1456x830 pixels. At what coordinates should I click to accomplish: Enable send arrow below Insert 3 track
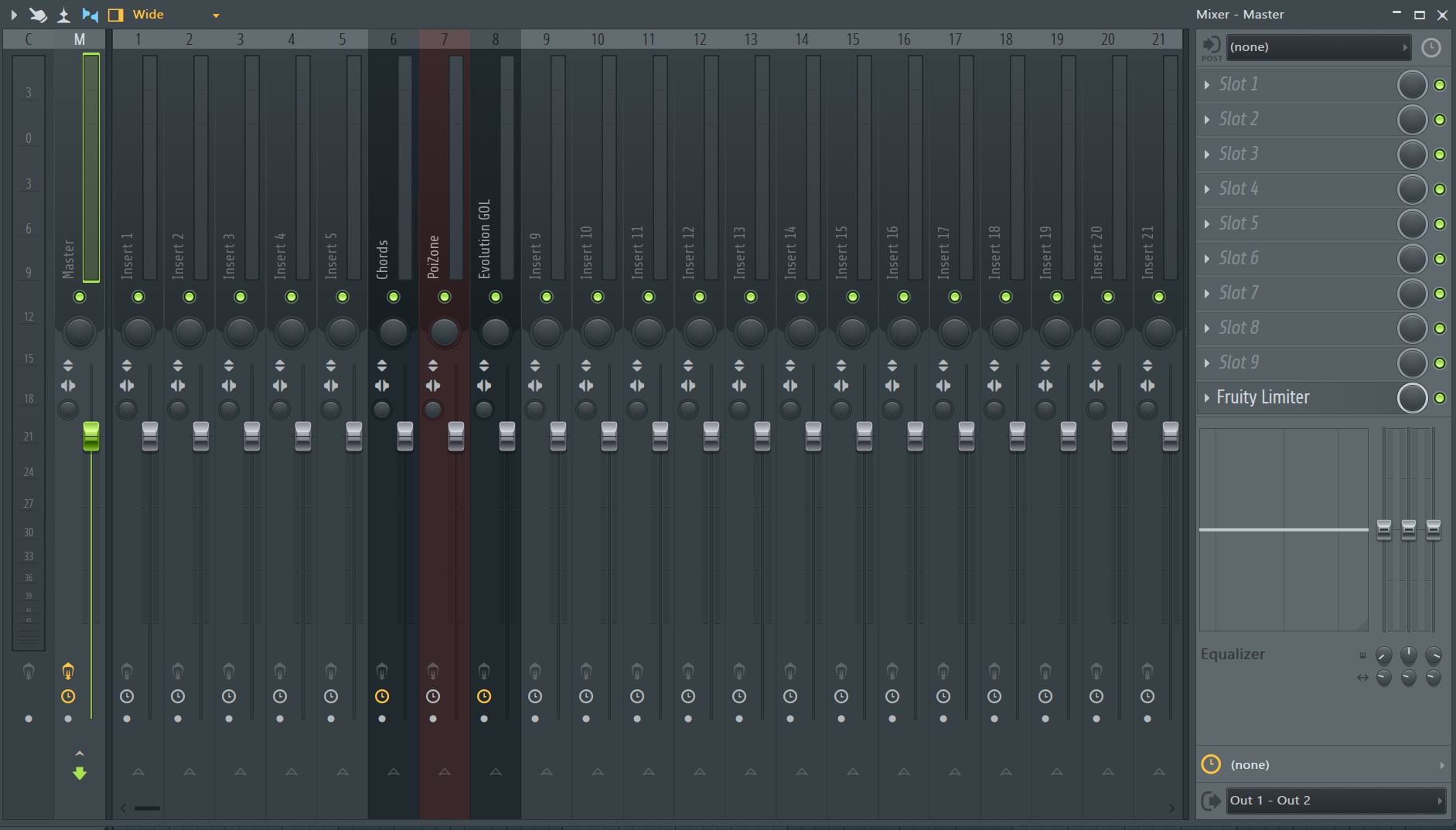pyautogui.click(x=240, y=772)
